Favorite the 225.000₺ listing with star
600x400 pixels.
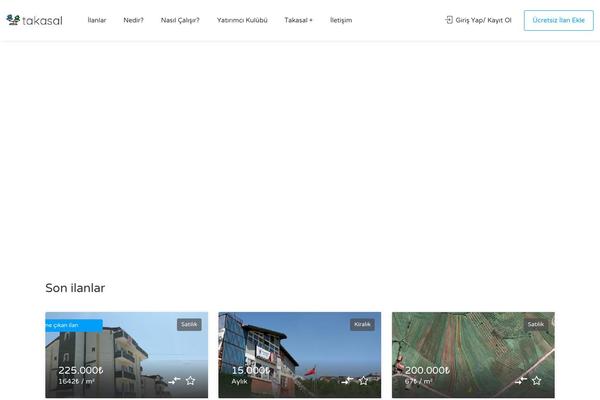tap(191, 380)
